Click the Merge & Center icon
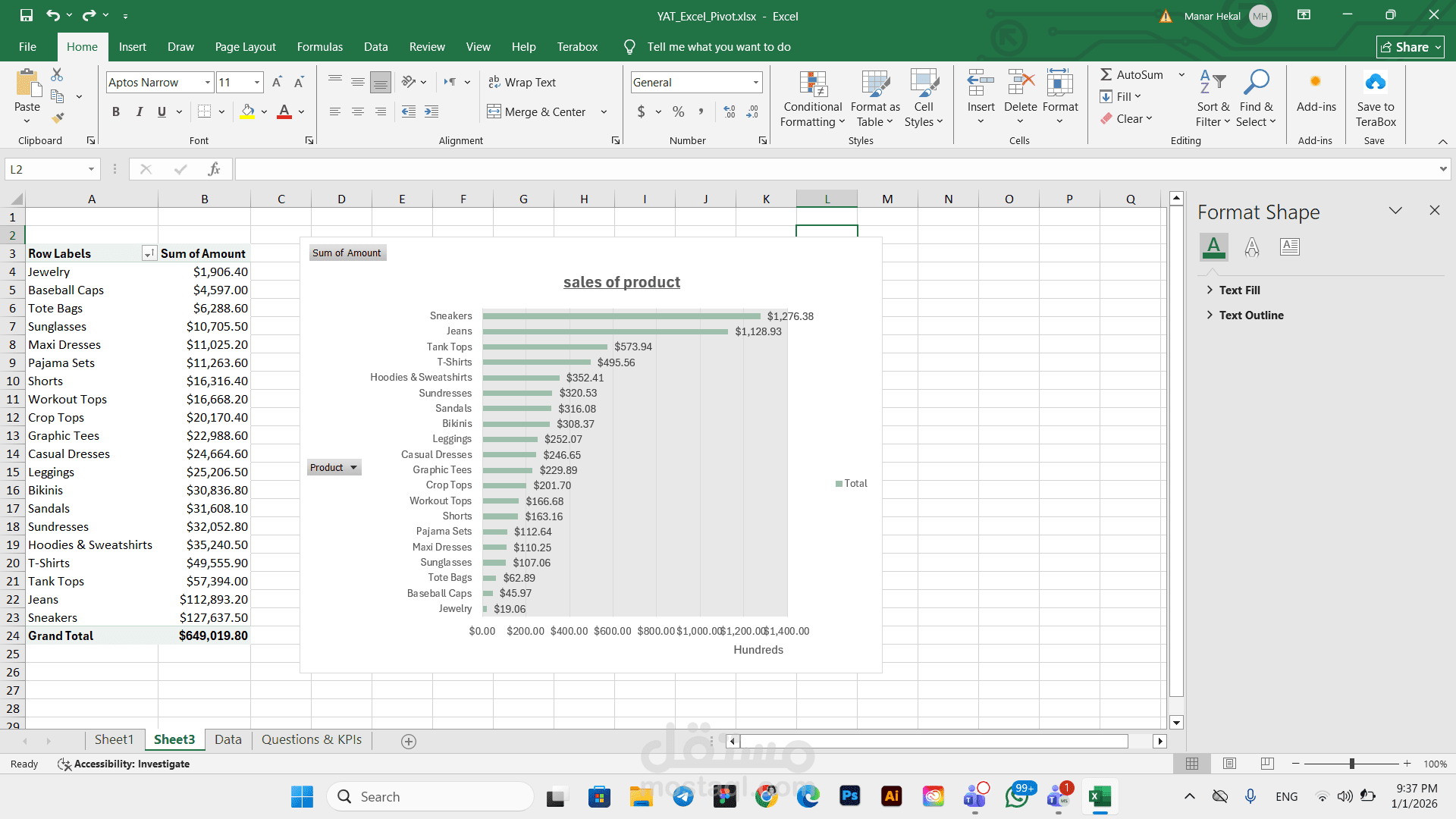 (494, 111)
